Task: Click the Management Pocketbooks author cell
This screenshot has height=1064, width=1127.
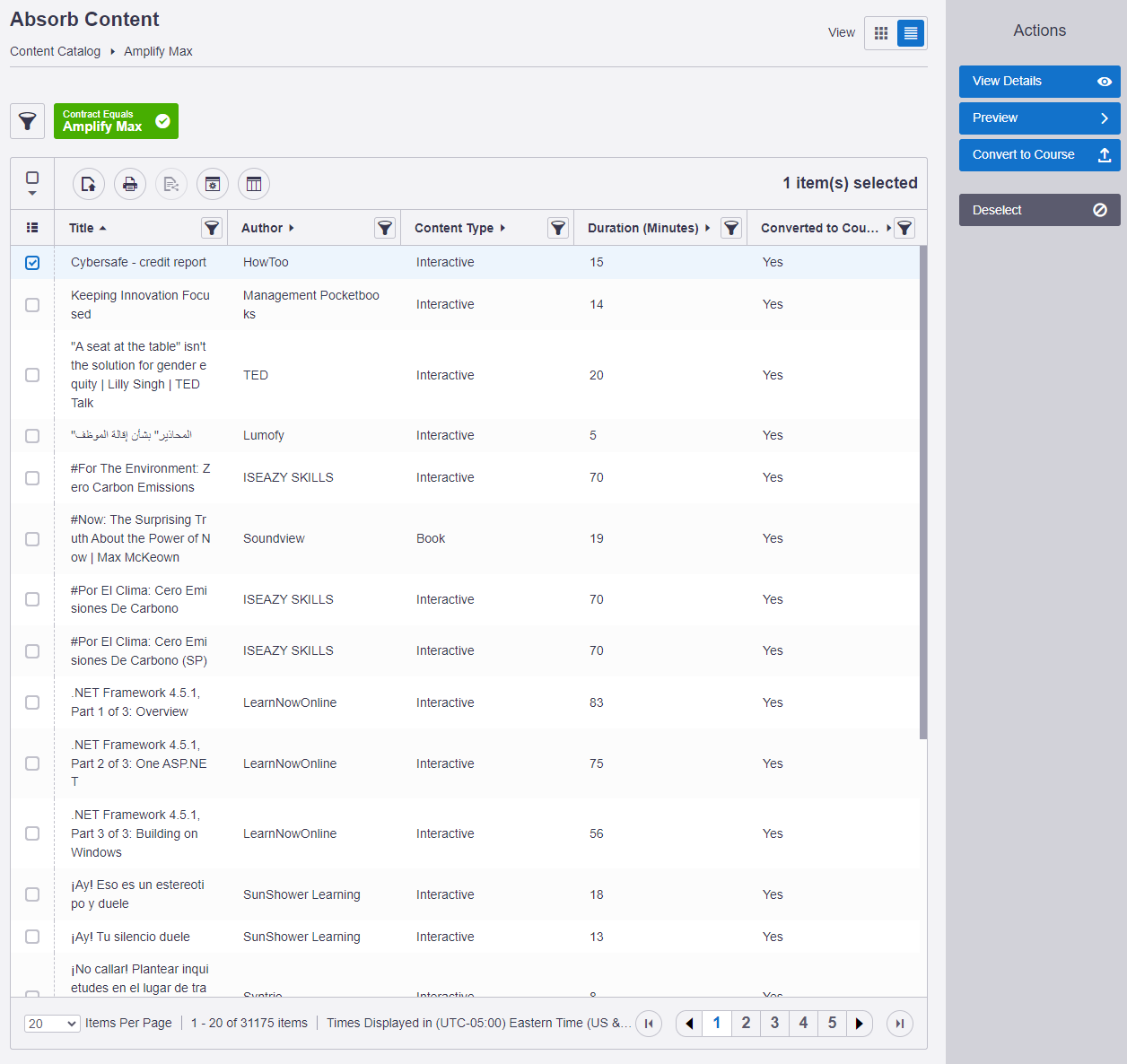Action: (x=311, y=304)
